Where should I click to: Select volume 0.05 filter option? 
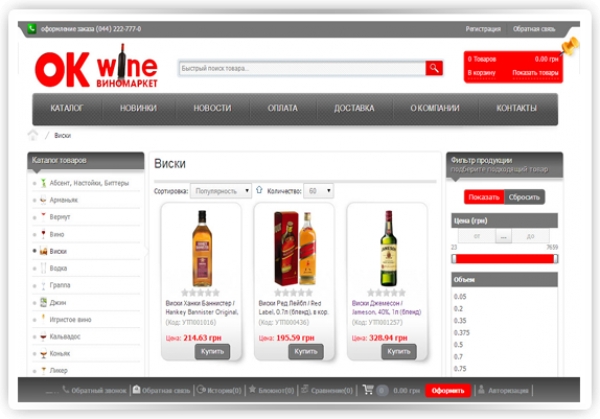[x=460, y=297]
